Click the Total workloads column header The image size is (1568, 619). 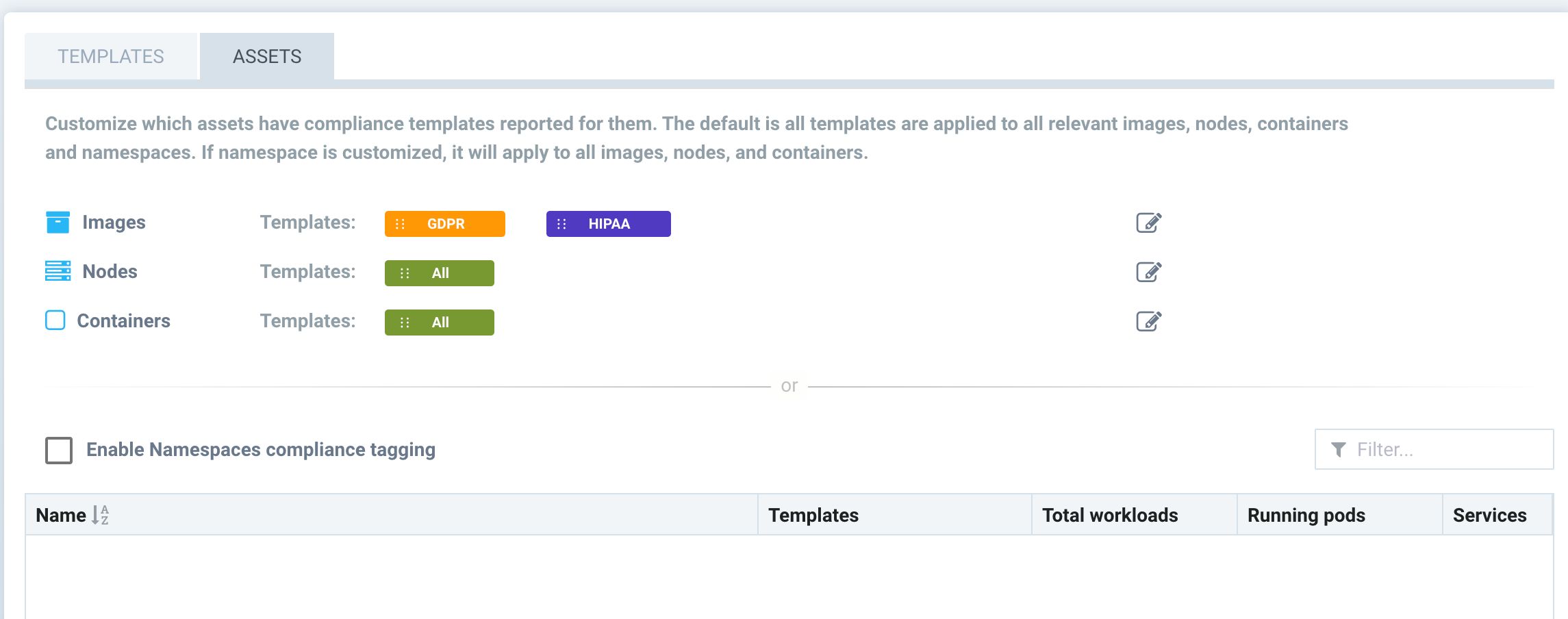pyautogui.click(x=1109, y=515)
